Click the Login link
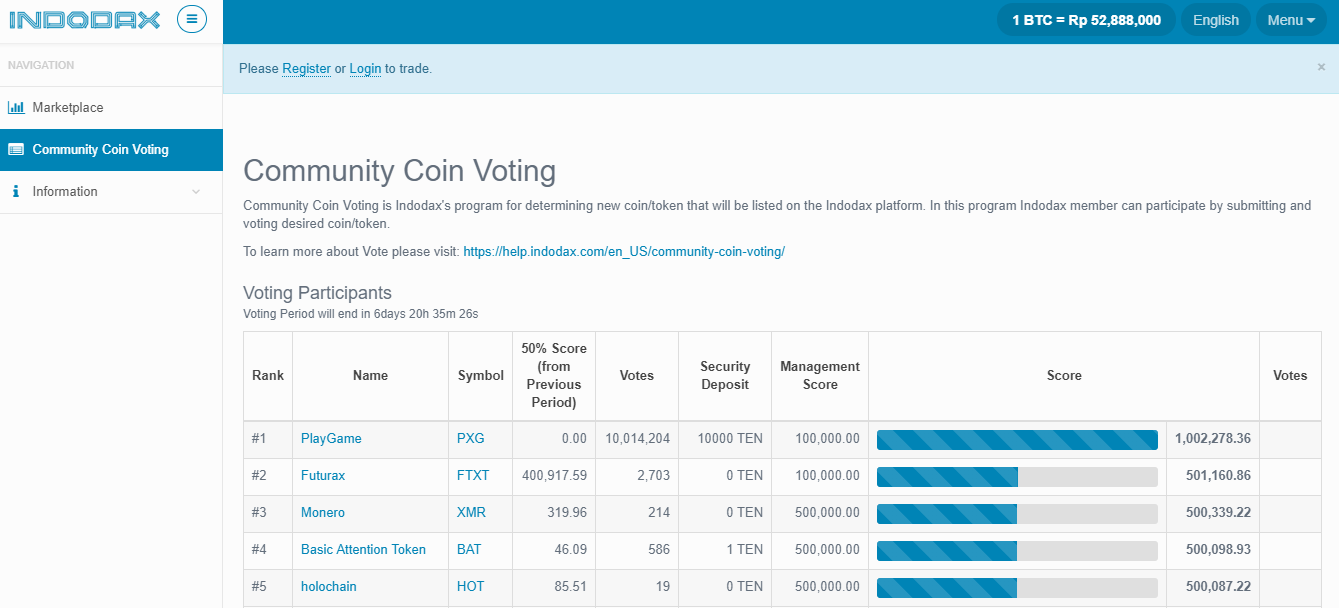Viewport: 1339px width, 608px height. point(365,69)
